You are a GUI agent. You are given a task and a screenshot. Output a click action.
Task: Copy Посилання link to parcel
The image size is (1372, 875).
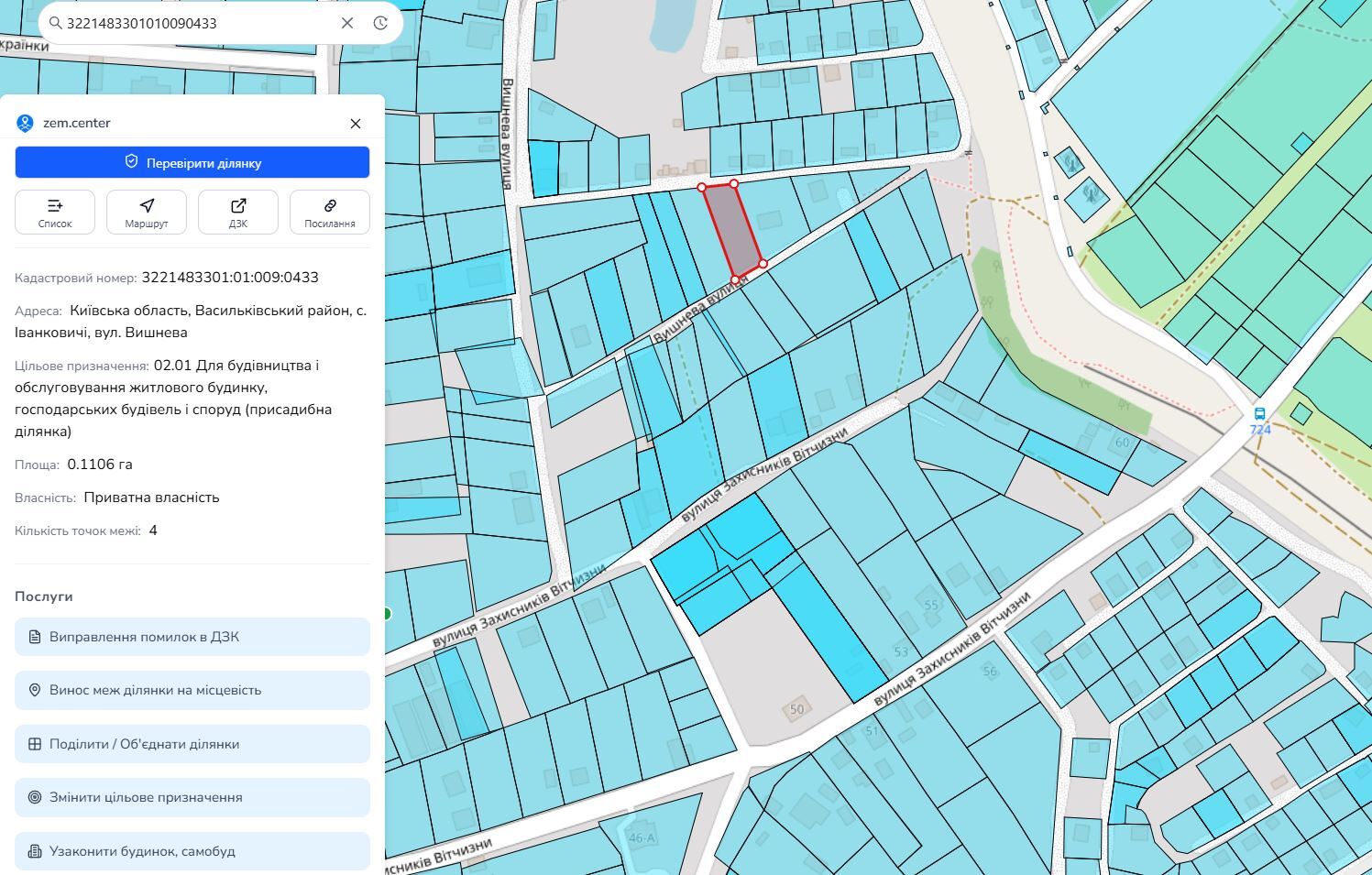tap(330, 212)
